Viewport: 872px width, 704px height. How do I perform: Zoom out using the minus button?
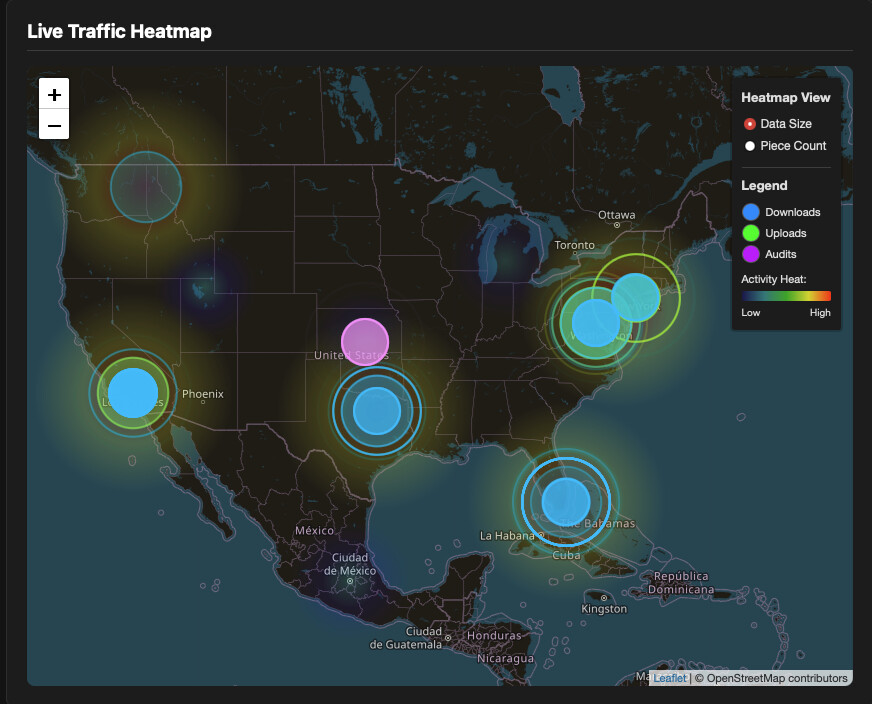(54, 125)
